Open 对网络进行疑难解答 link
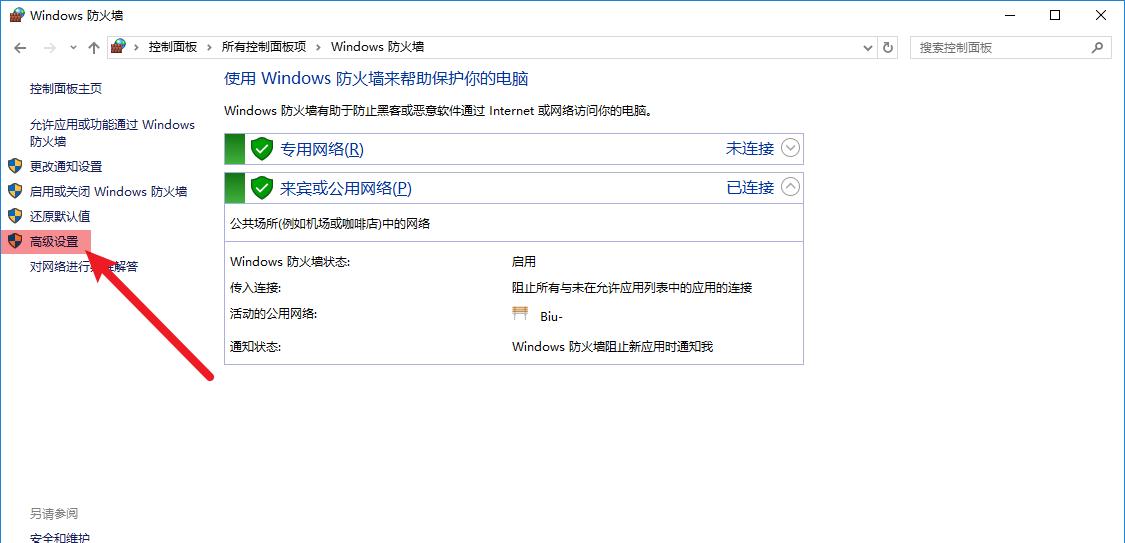The image size is (1125, 543). (84, 267)
